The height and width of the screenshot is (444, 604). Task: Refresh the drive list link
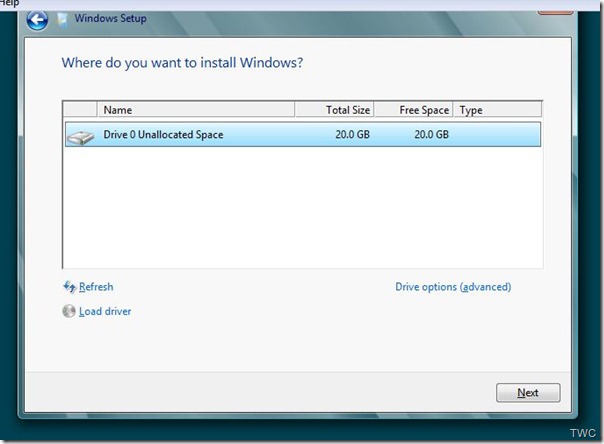96,287
